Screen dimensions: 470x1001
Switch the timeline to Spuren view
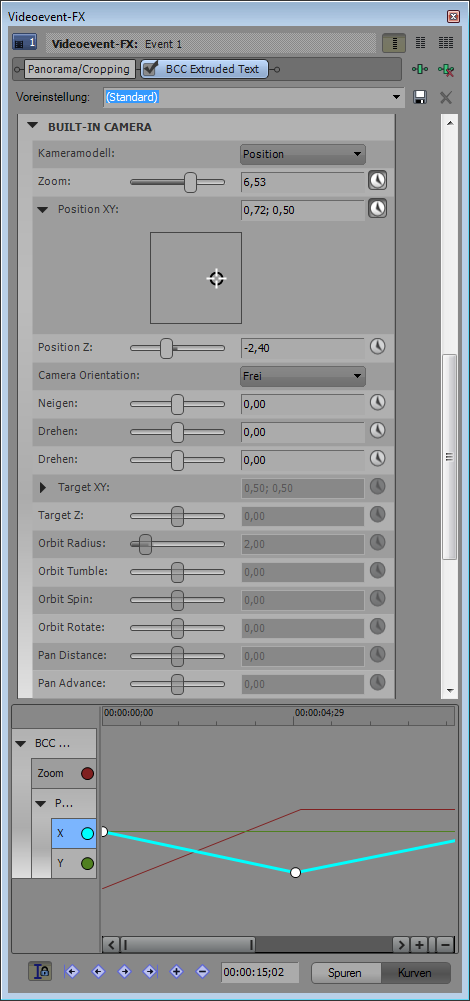click(345, 974)
